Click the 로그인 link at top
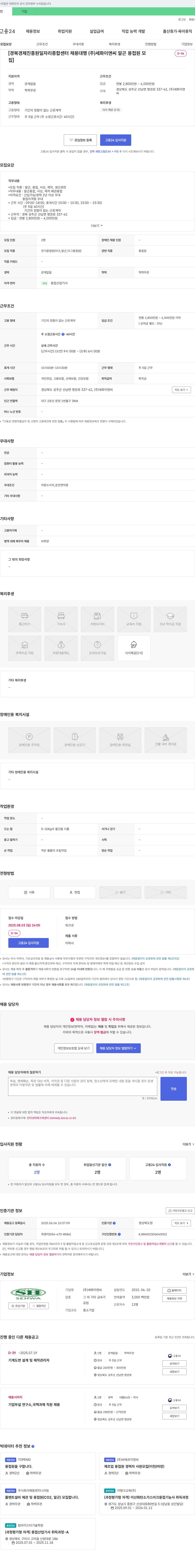This screenshot has height=1568, width=195. [x=182, y=20]
